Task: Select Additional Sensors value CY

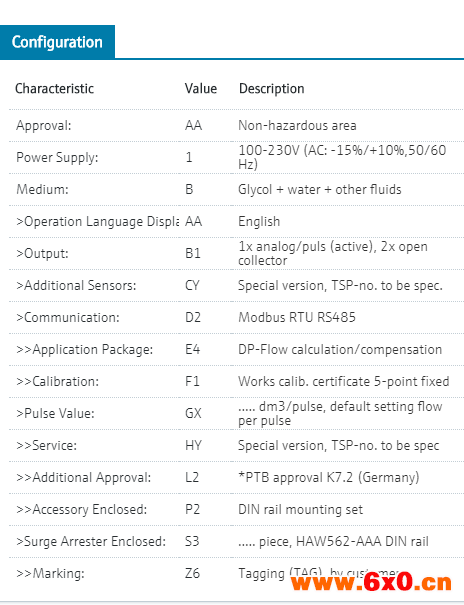Action: click(x=192, y=286)
